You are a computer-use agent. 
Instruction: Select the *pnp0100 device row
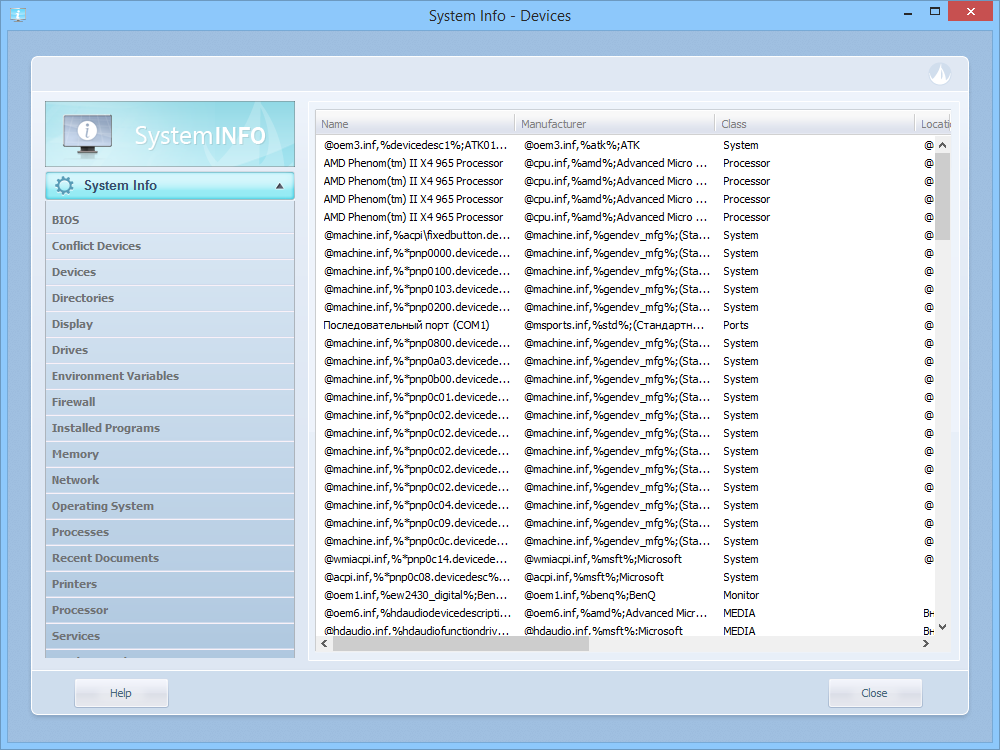(x=625, y=271)
